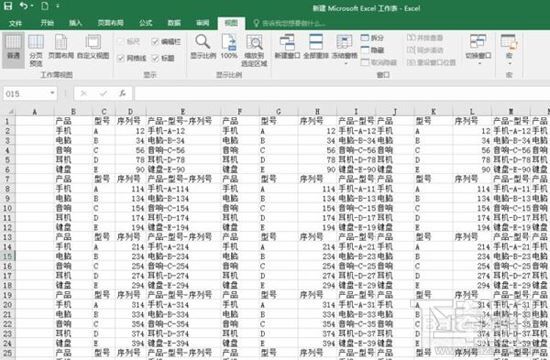Set zoom to 100% icon
Viewport: 550px width, 360px height.
coord(229,42)
